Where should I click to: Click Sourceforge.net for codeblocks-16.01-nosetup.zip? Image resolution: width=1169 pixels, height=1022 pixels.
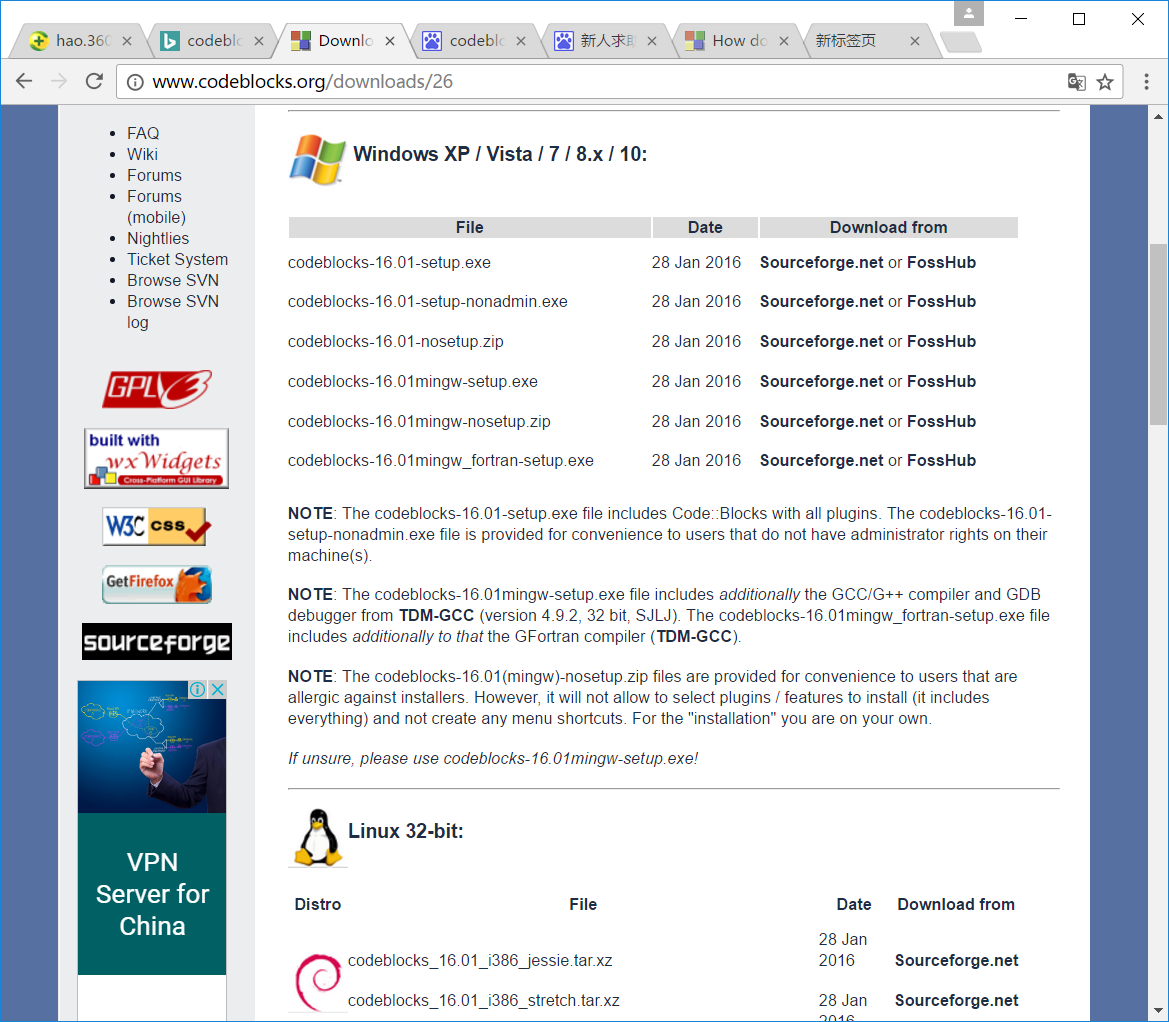822,341
